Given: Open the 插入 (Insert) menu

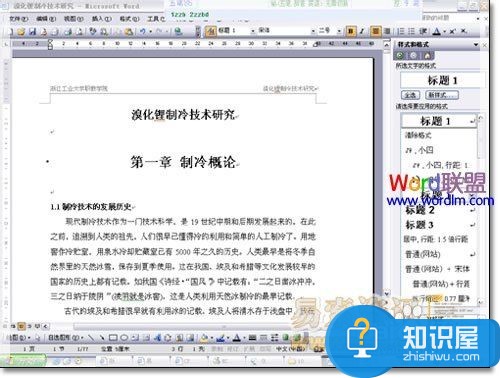Looking at the screenshot, I should 102,19.
